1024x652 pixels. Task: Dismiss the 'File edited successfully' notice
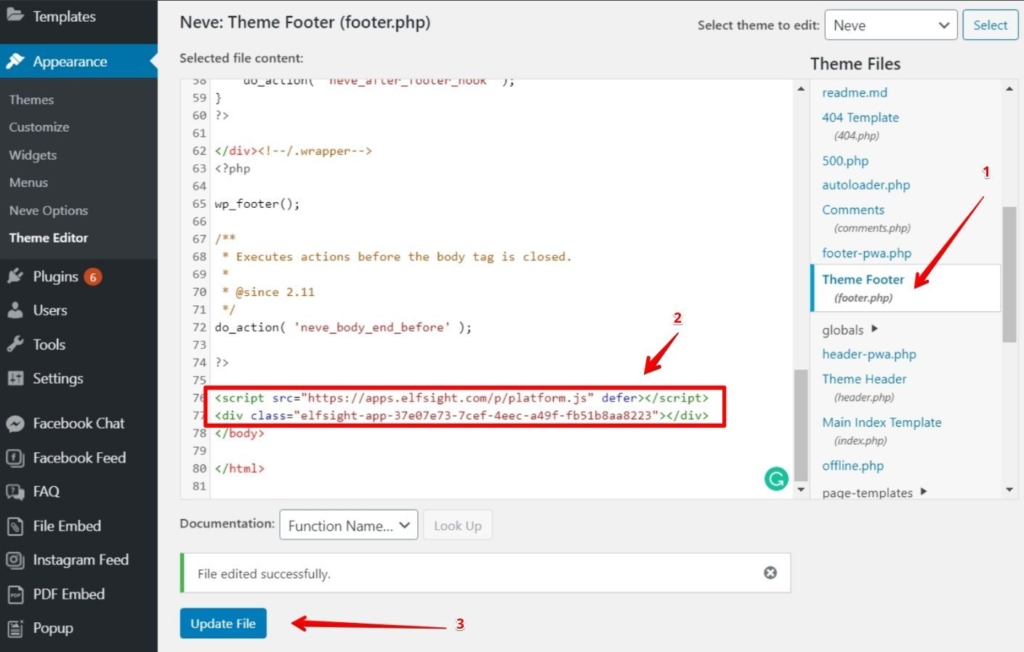(x=770, y=573)
